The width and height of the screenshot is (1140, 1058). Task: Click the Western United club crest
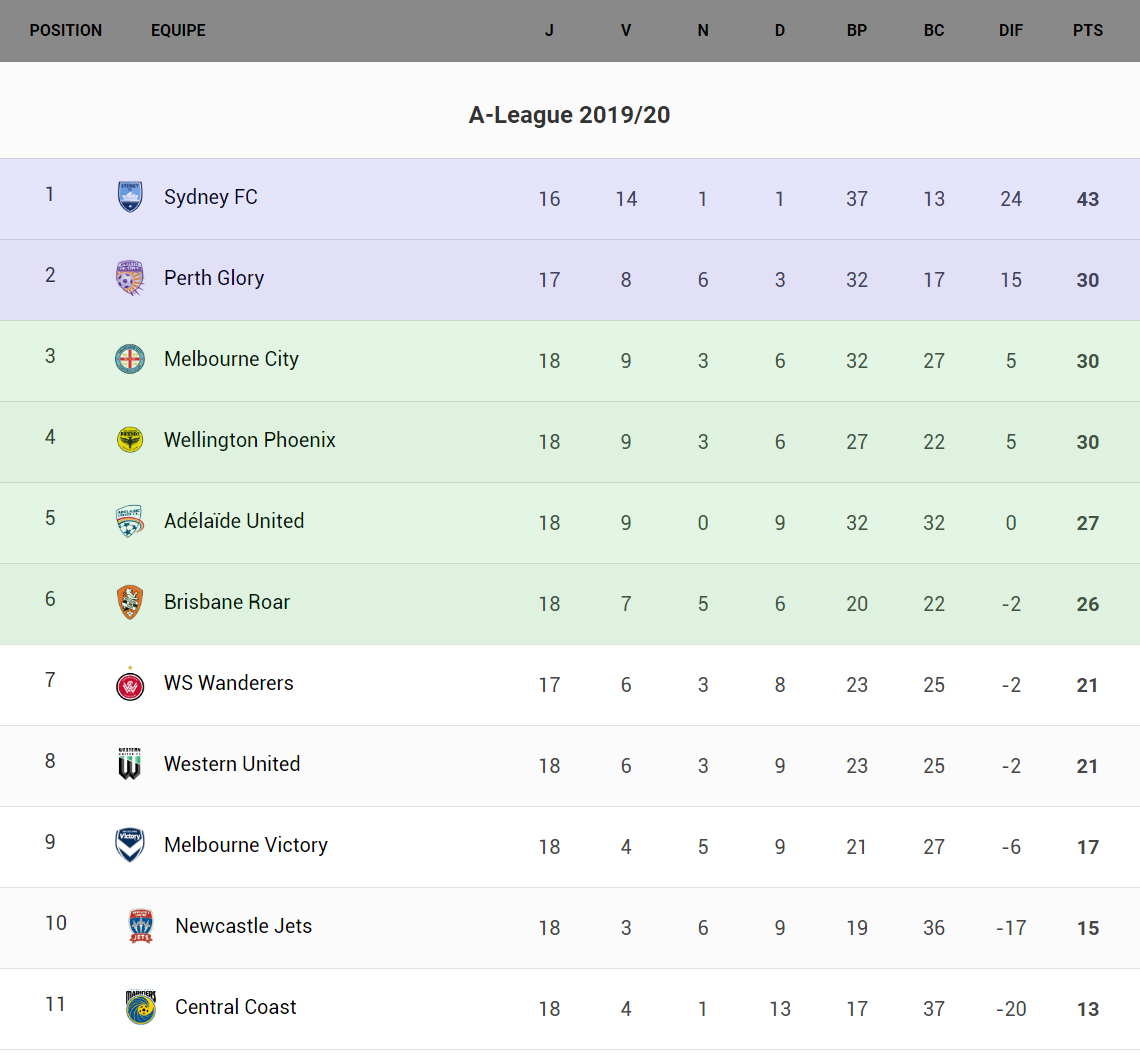[x=130, y=764]
